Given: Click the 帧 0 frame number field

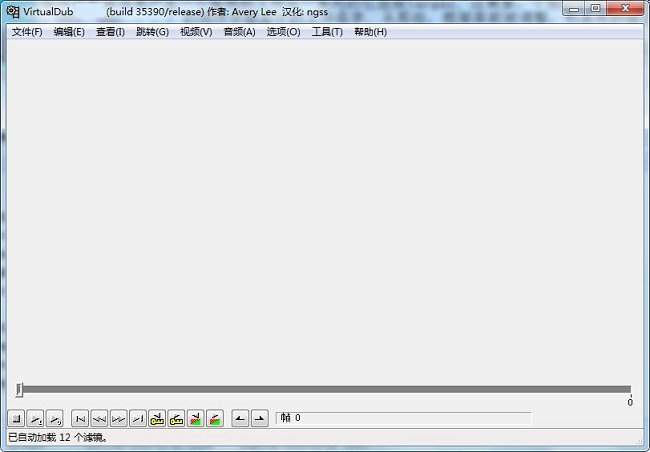Looking at the screenshot, I should [x=403, y=418].
